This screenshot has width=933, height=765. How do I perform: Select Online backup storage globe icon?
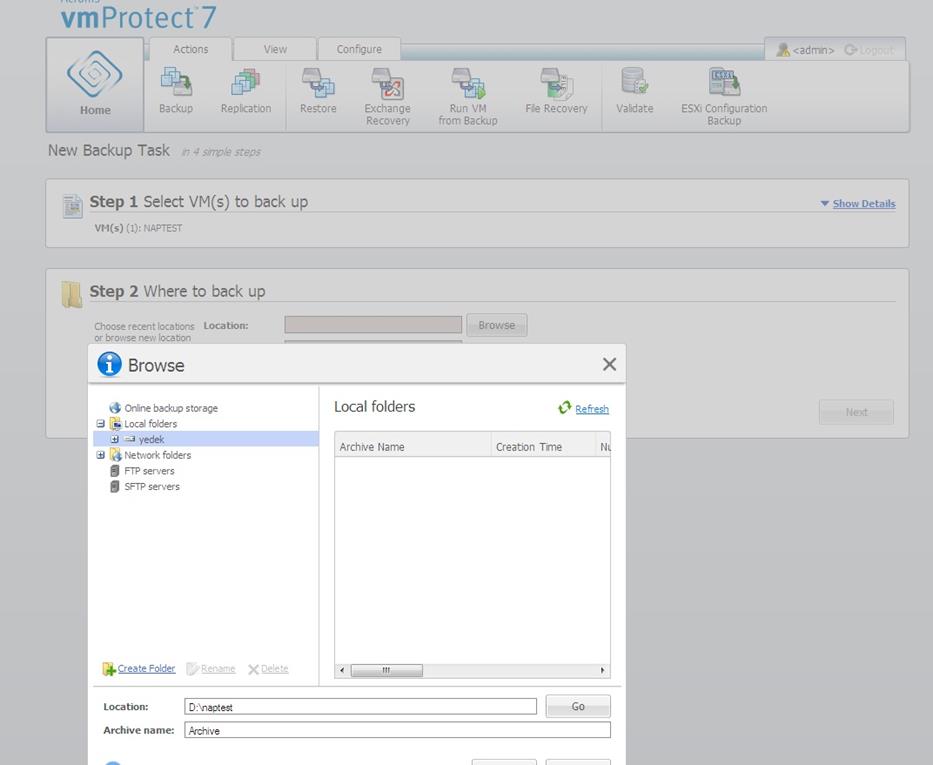[115, 408]
